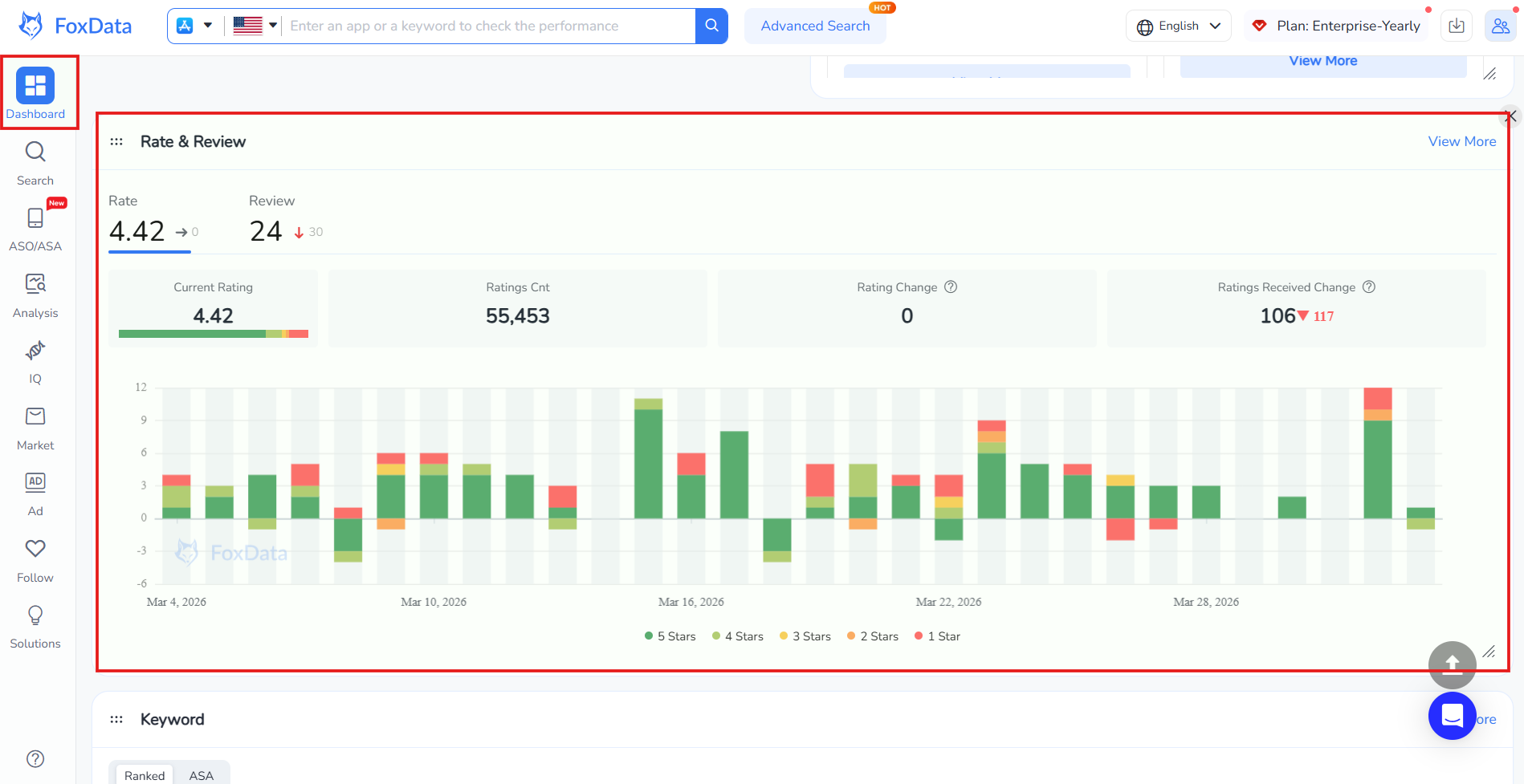
Task: Open the Dashboard sidebar icon
Action: pyautogui.click(x=35, y=86)
